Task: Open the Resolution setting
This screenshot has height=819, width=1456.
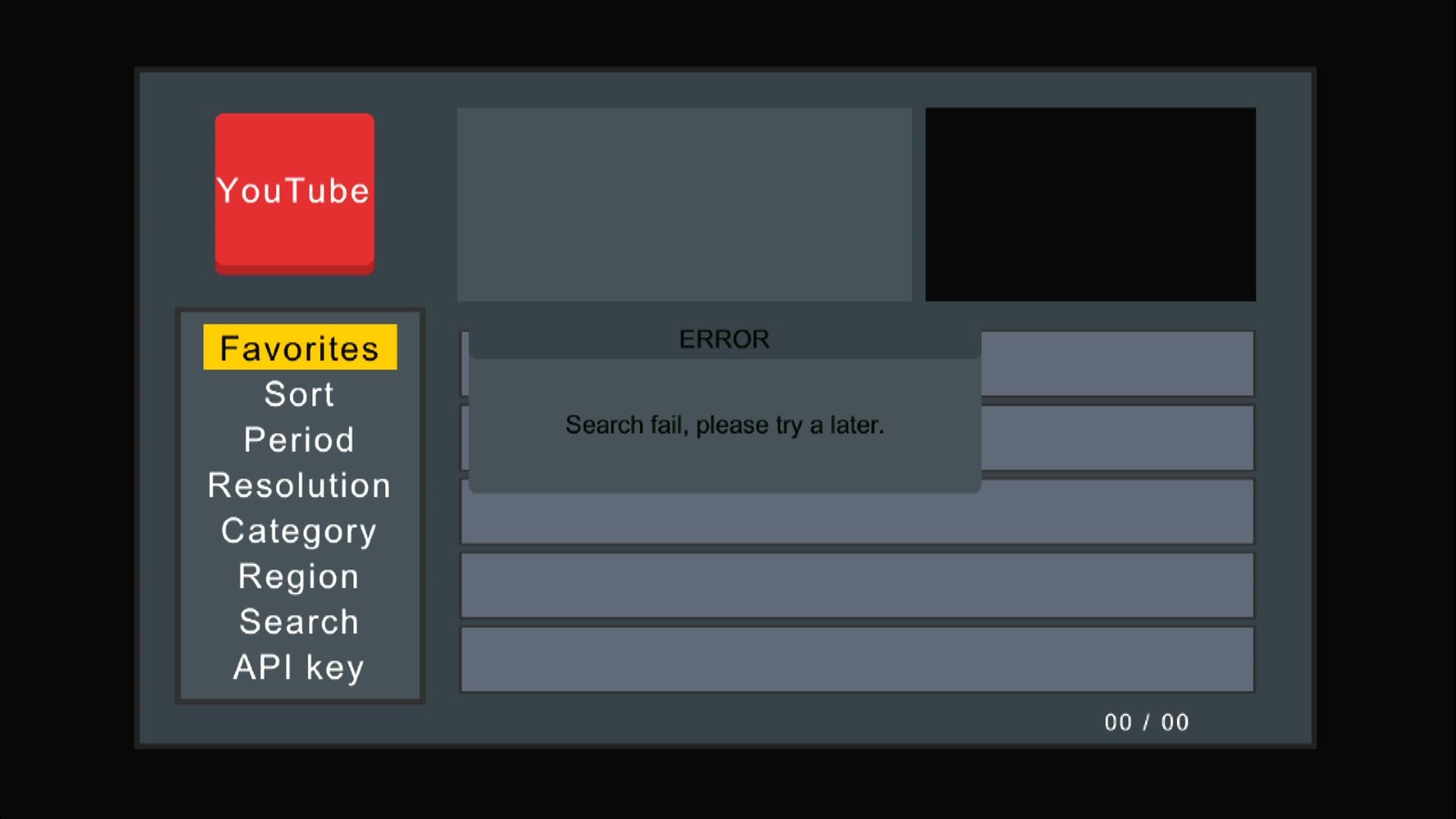Action: tap(300, 485)
